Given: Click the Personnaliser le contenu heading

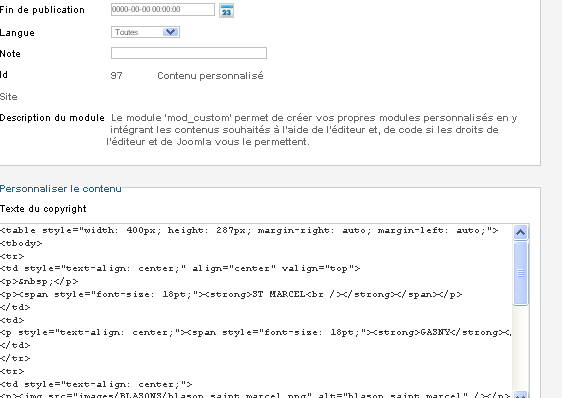Looking at the screenshot, I should [x=61, y=189].
